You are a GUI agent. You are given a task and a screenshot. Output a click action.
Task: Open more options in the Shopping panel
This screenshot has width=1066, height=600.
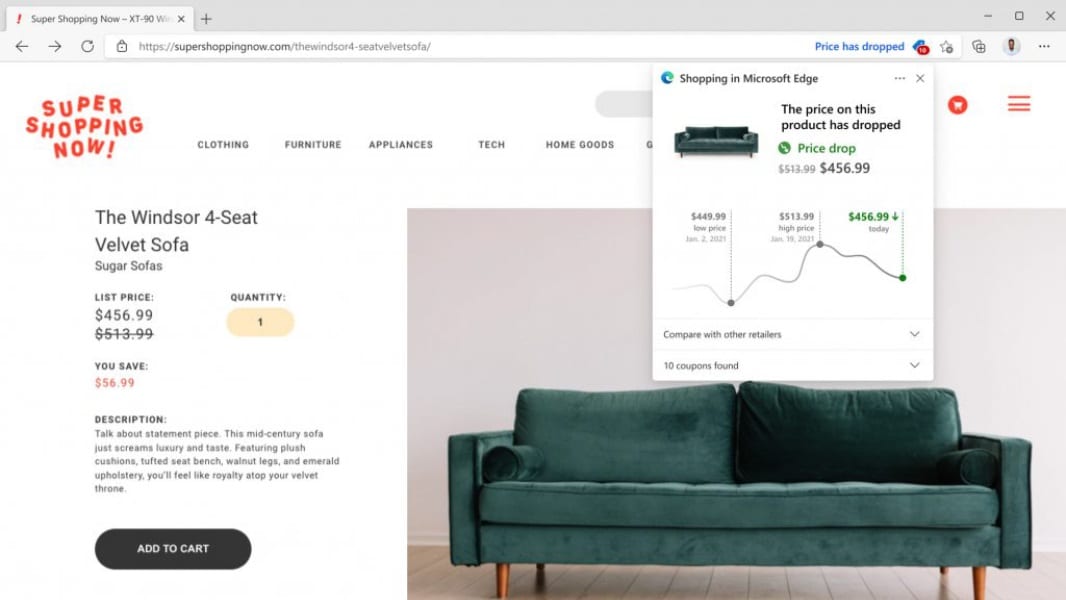[899, 78]
